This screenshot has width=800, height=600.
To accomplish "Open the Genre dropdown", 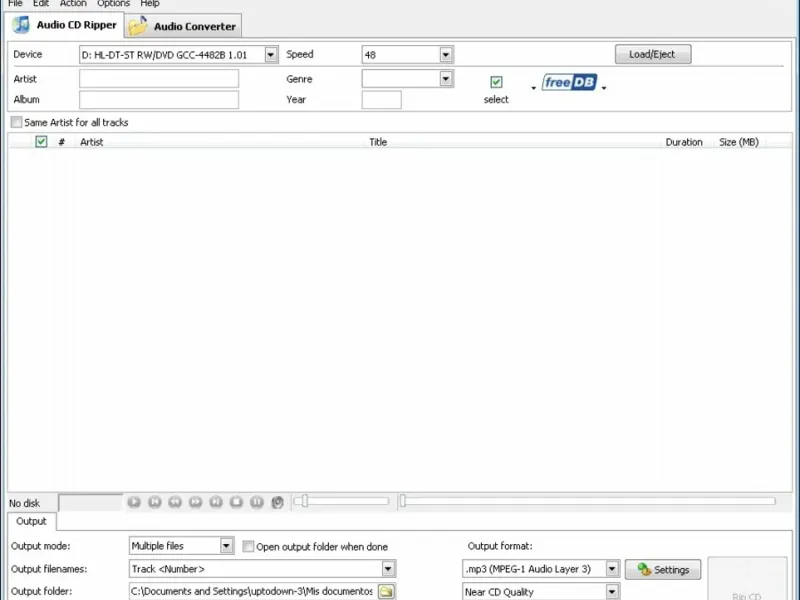I will (x=446, y=79).
